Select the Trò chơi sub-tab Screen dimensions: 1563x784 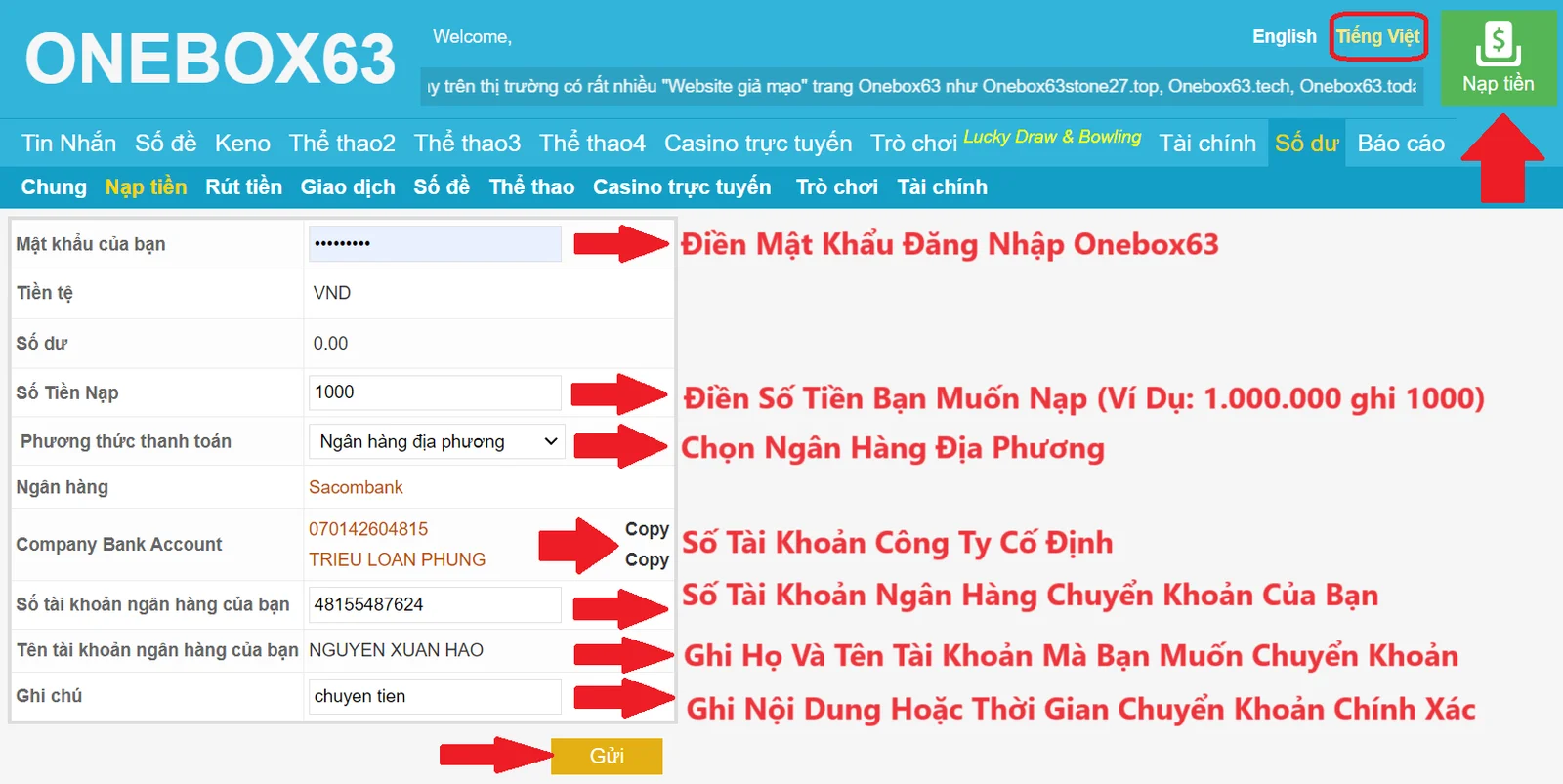pos(836,186)
